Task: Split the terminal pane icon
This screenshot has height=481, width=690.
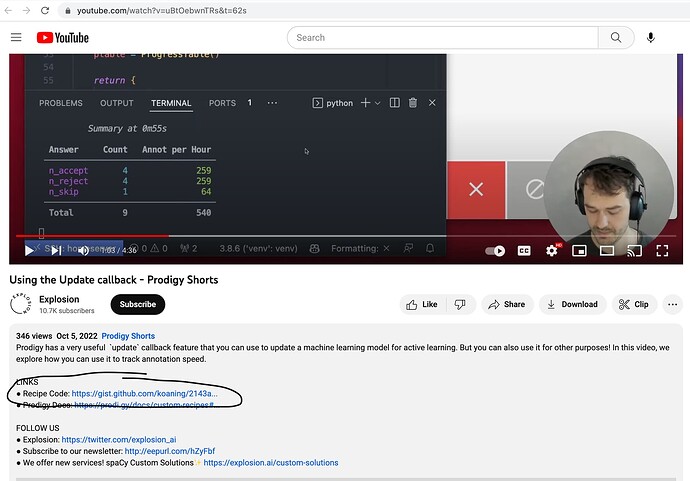Action: click(395, 103)
